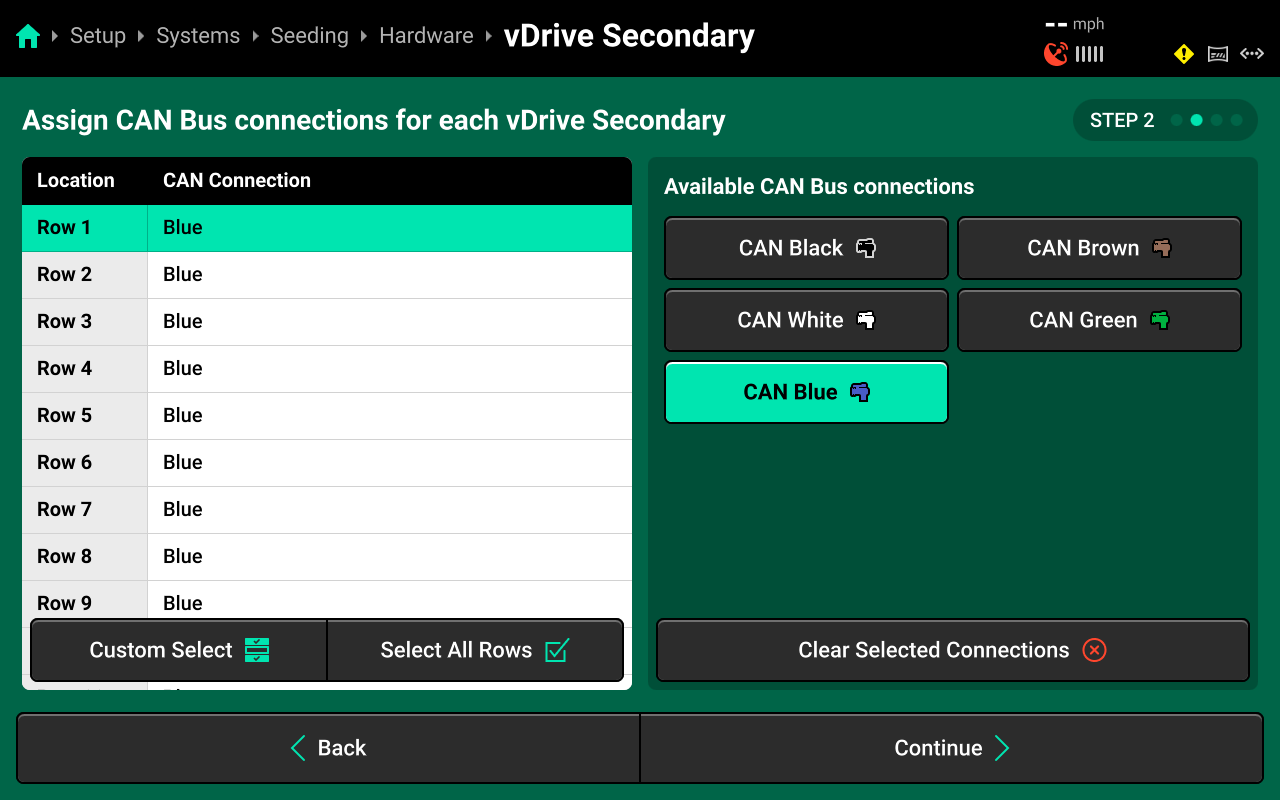Assign the CAN Green connection

[1099, 320]
